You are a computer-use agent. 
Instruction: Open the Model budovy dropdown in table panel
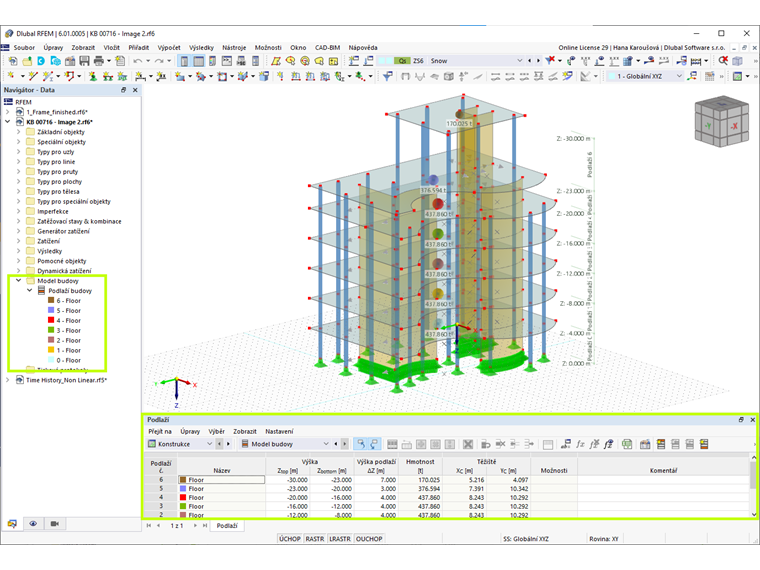326,444
